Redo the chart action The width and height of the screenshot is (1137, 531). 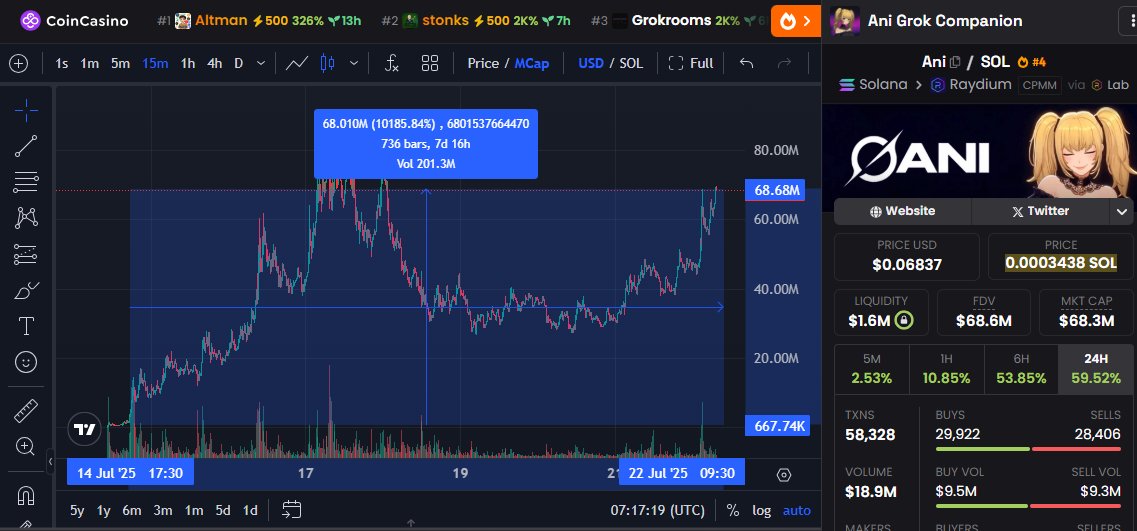click(784, 63)
